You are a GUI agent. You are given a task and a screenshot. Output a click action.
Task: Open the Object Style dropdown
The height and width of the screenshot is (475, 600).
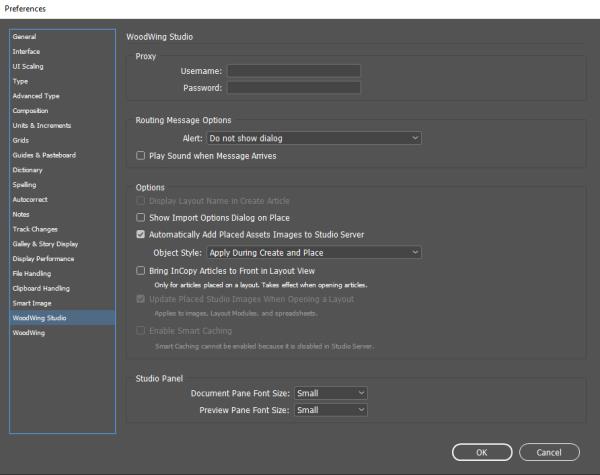pos(314,253)
